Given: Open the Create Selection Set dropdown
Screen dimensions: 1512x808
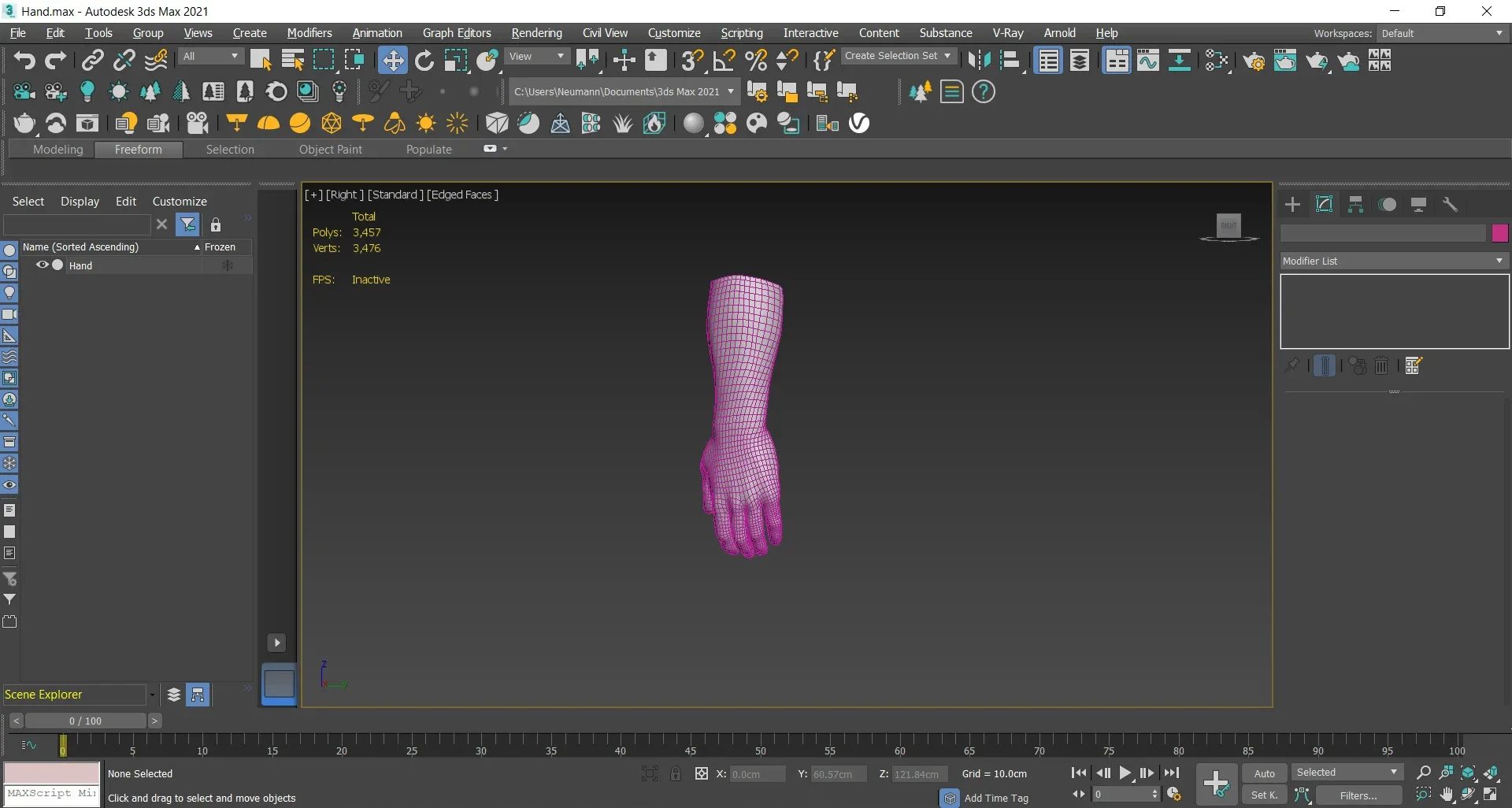Looking at the screenshot, I should (x=898, y=56).
